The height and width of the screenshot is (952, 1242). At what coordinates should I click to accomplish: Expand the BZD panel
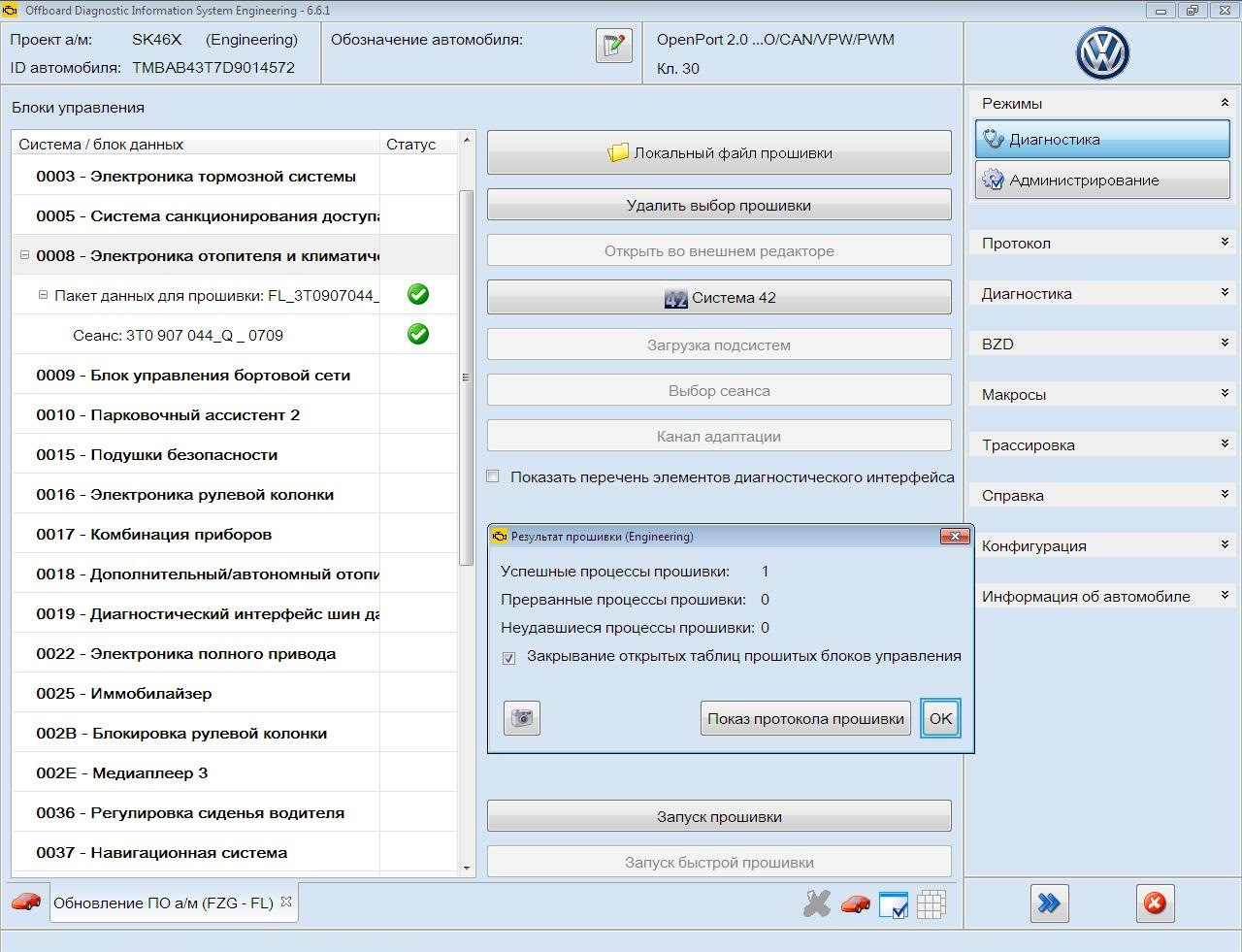coord(1225,344)
